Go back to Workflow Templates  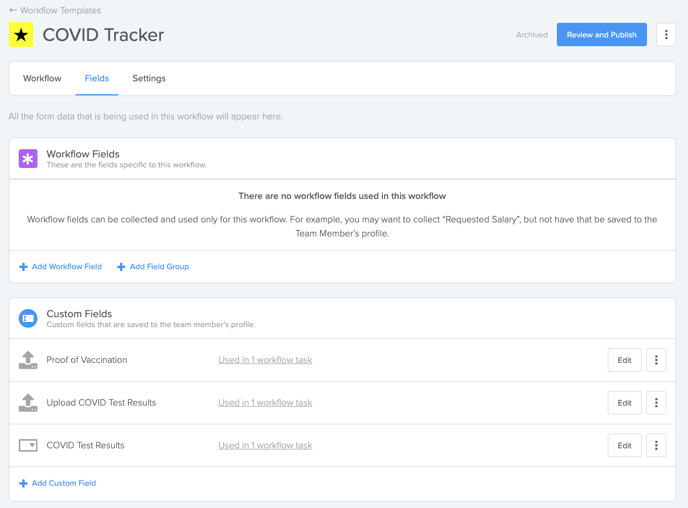click(55, 10)
